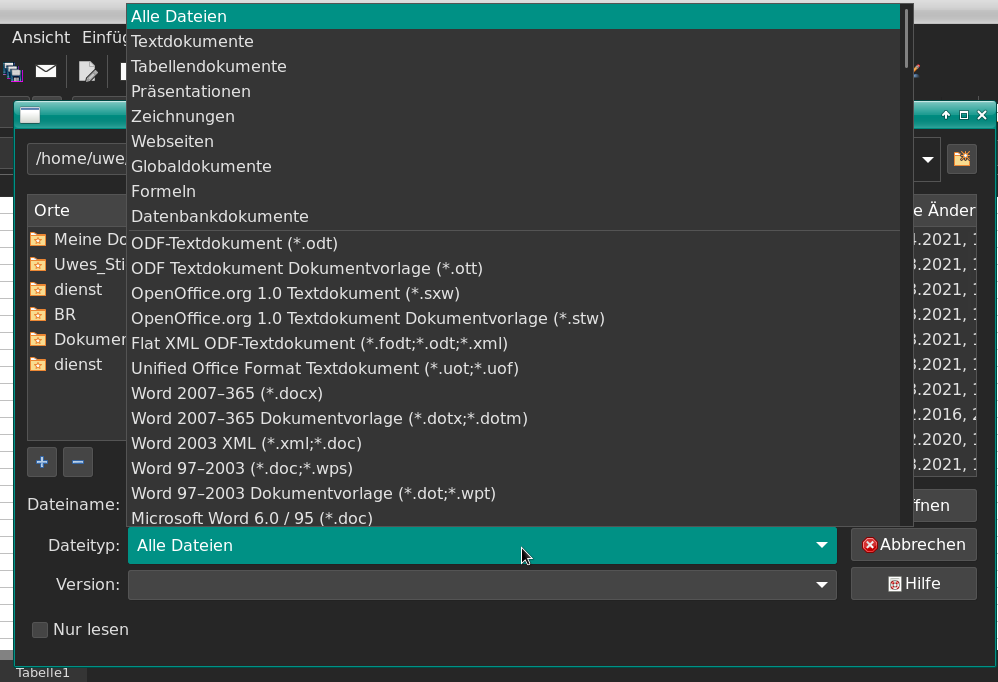Screen dimensions: 998x682
Task: Click the Save All icon in toolbar
Action: (13, 71)
